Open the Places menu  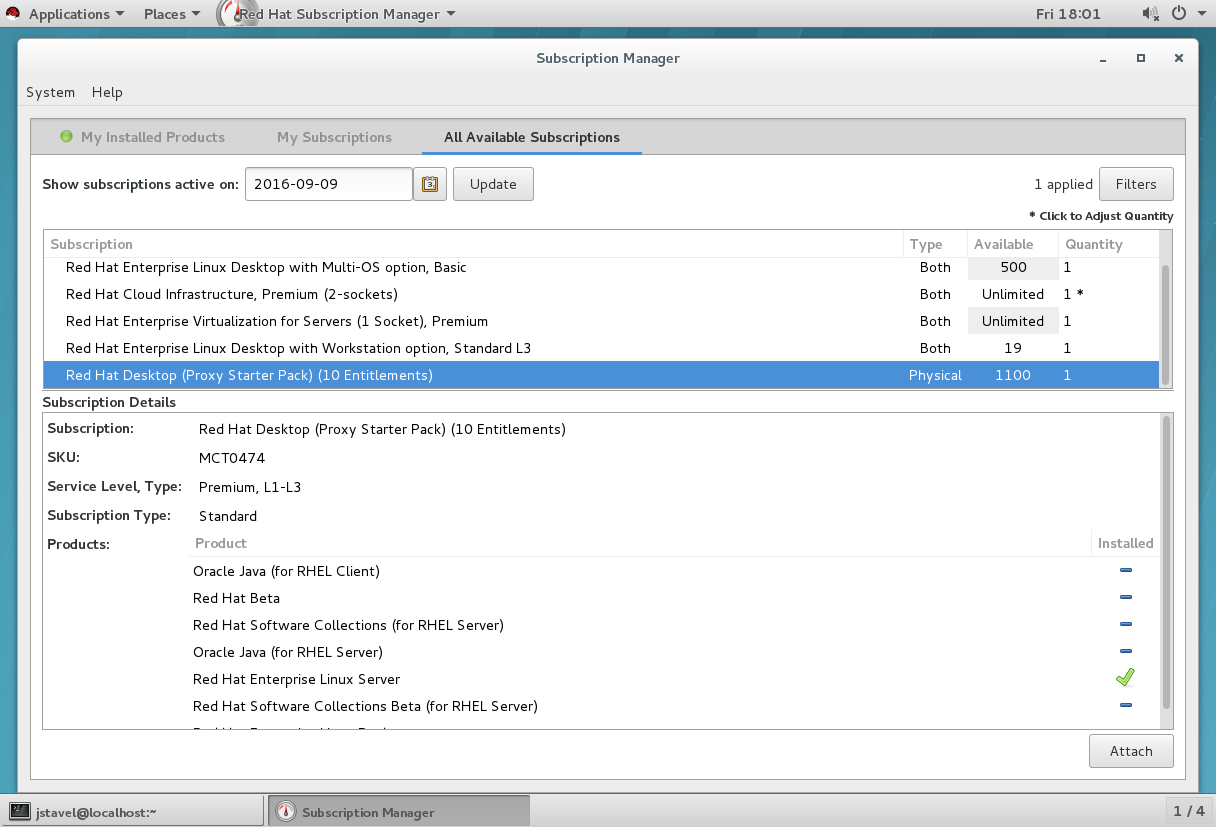click(x=172, y=14)
